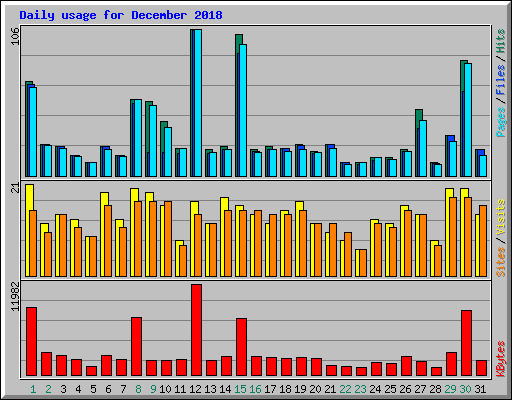Click the 'Pages' legend label
The width and height of the screenshot is (512, 400).
tap(500, 122)
